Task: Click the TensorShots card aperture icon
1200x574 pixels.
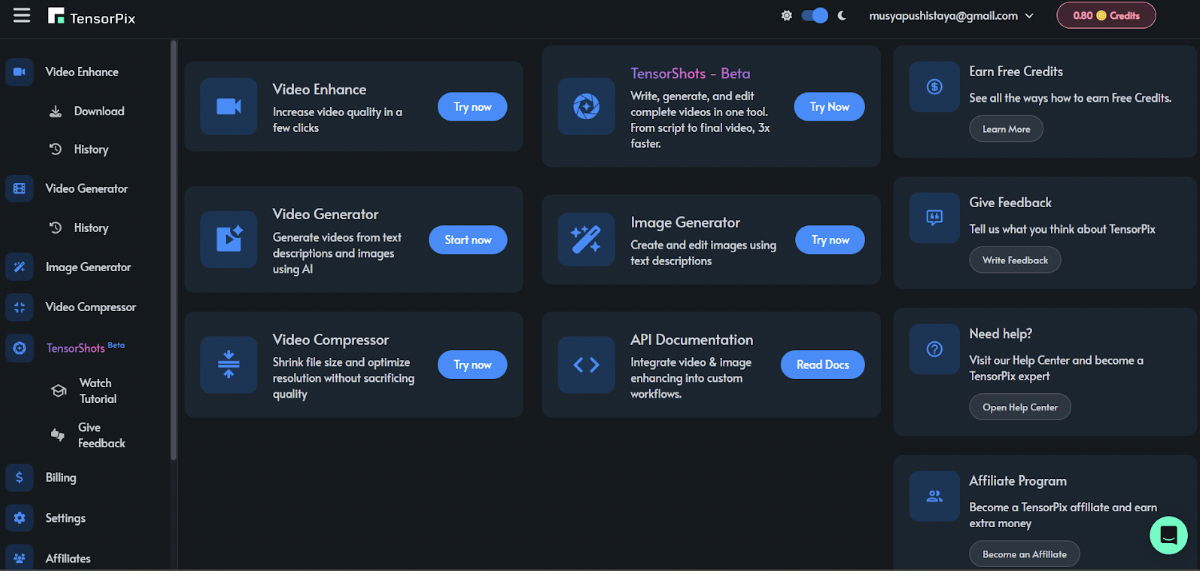Action: pos(586,106)
